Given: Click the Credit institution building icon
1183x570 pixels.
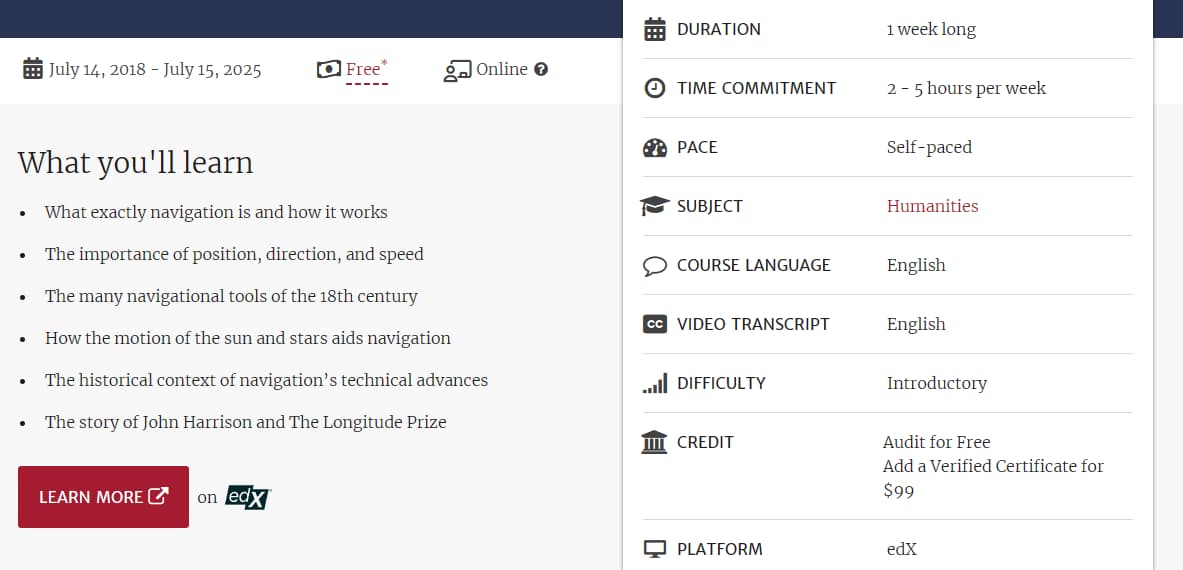Looking at the screenshot, I should point(654,442).
